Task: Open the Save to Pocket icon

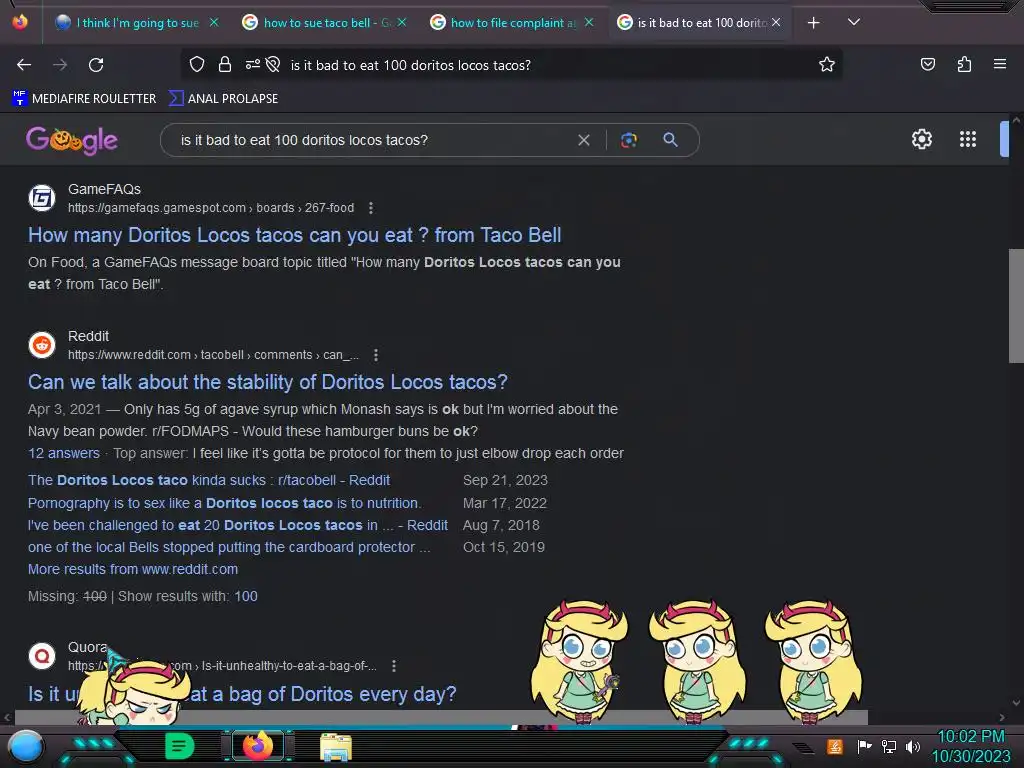Action: [927, 64]
